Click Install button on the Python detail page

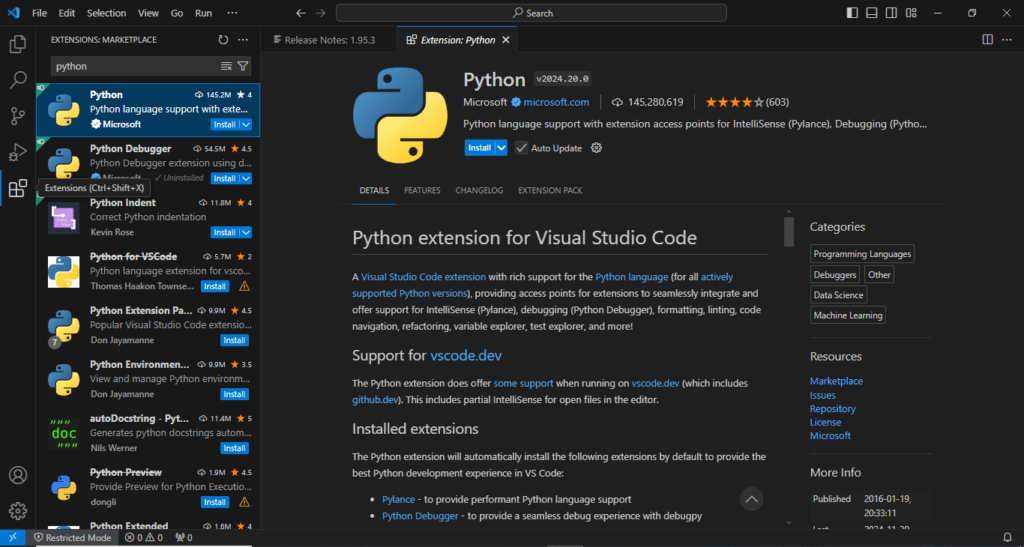click(x=479, y=148)
